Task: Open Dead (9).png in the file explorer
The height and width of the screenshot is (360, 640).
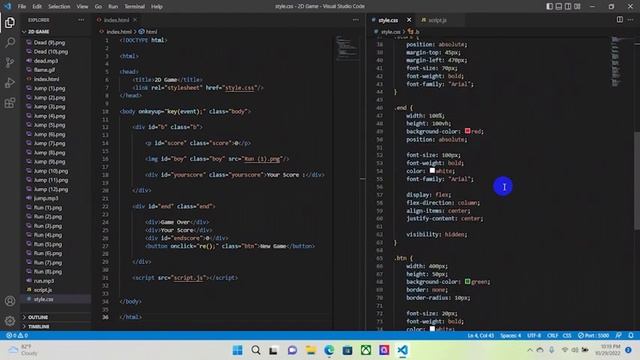Action: [49, 42]
